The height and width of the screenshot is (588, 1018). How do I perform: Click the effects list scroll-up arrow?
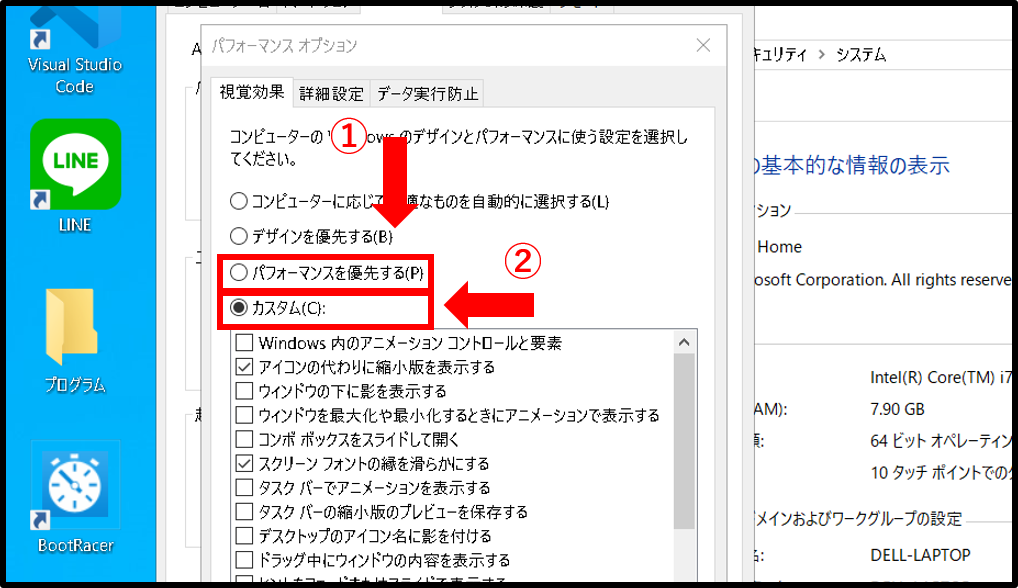pos(684,342)
